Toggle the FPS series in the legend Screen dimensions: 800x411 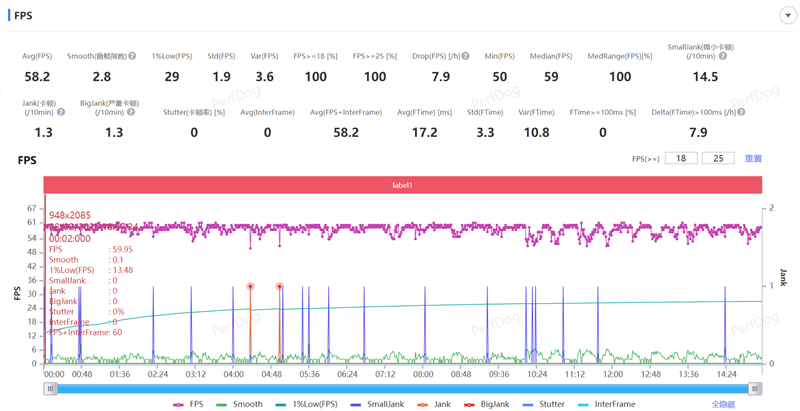point(188,404)
